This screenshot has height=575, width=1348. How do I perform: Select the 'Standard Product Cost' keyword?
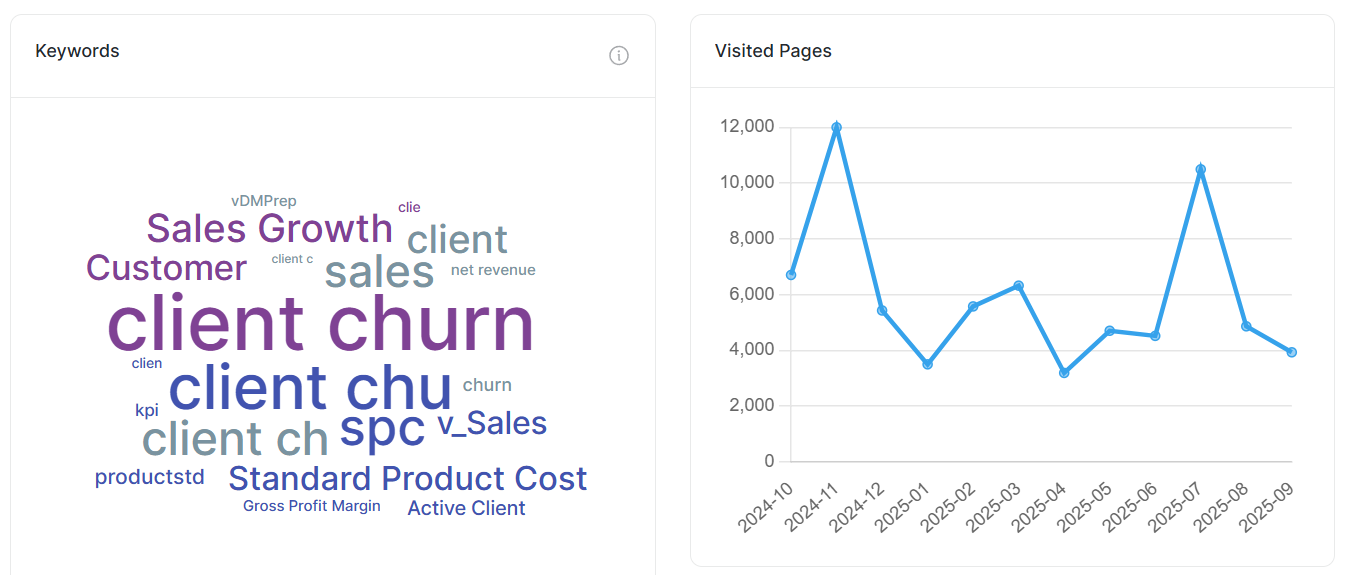407,479
